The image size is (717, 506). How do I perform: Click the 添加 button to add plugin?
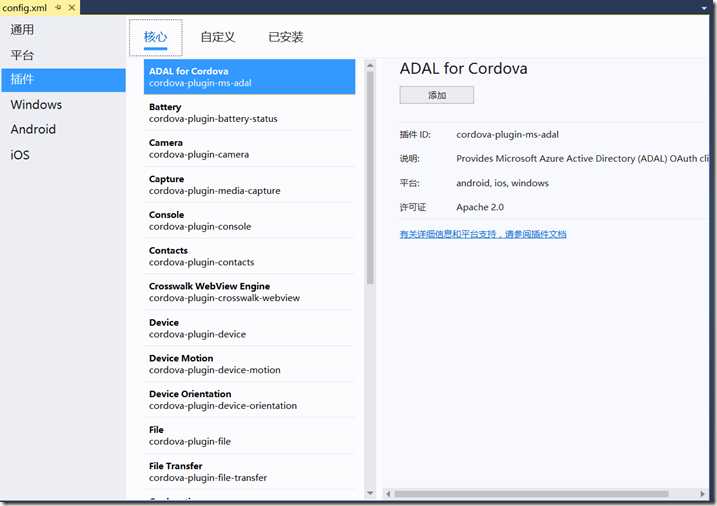click(437, 95)
